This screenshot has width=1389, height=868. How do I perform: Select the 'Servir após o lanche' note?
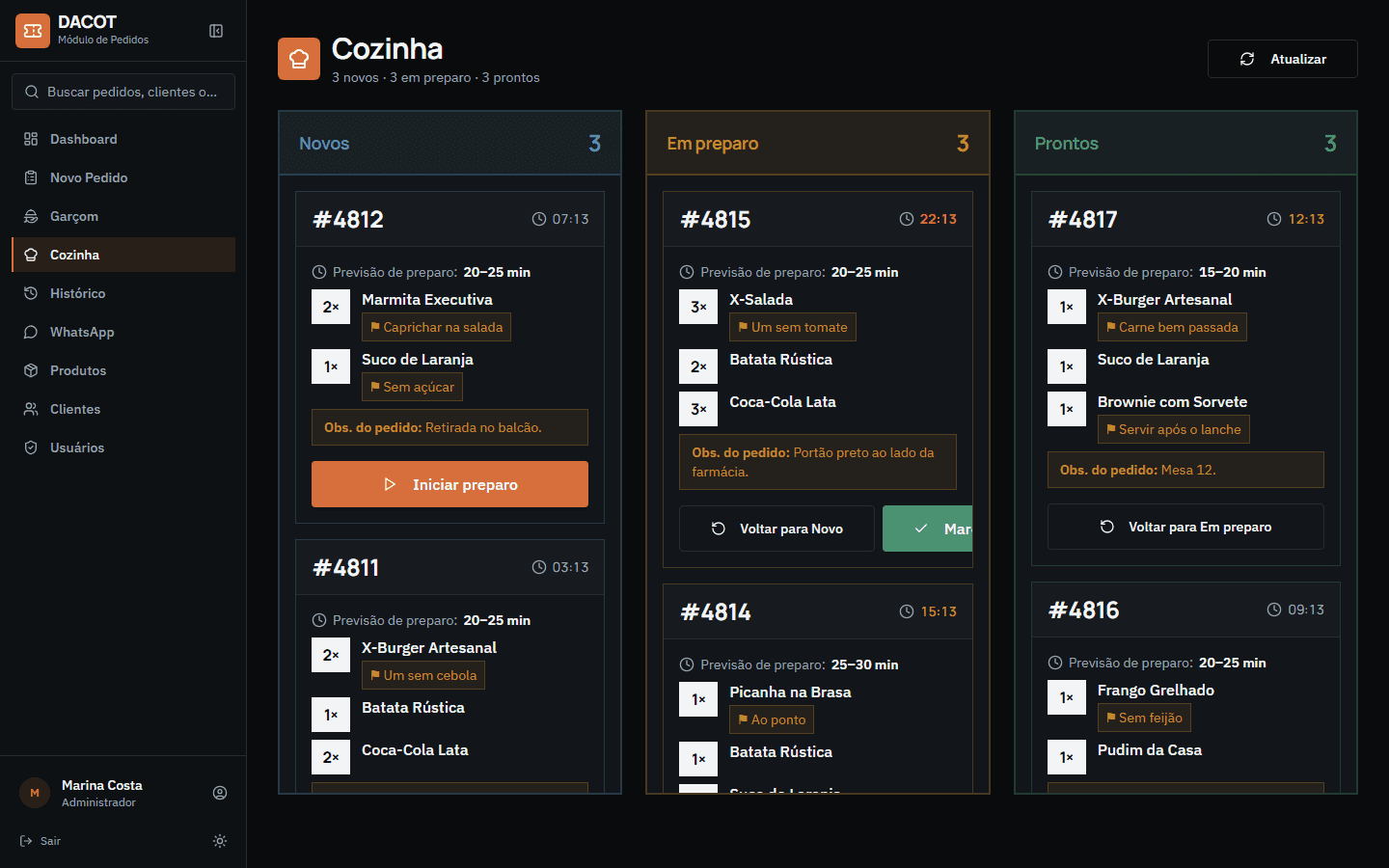[1174, 429]
